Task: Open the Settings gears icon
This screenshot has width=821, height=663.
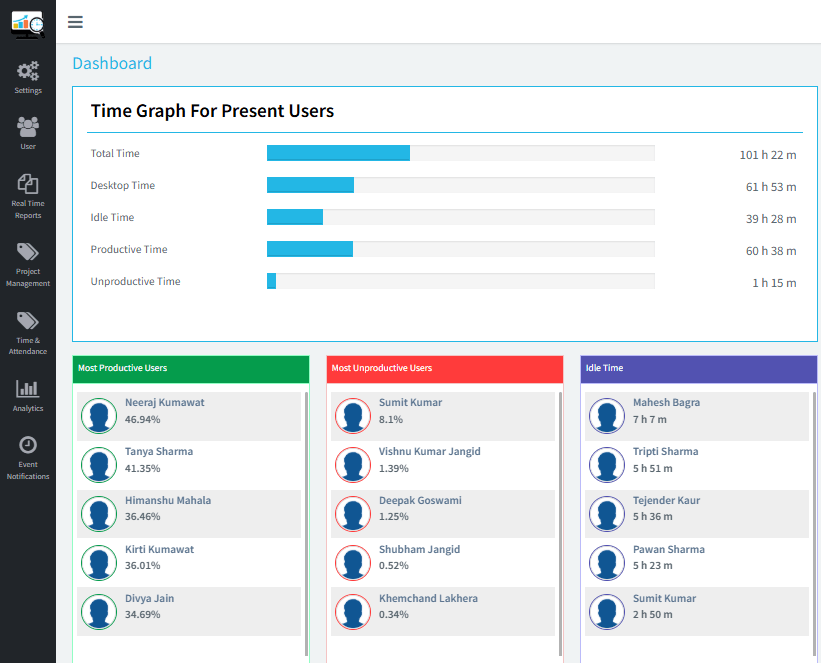Action: (28, 71)
